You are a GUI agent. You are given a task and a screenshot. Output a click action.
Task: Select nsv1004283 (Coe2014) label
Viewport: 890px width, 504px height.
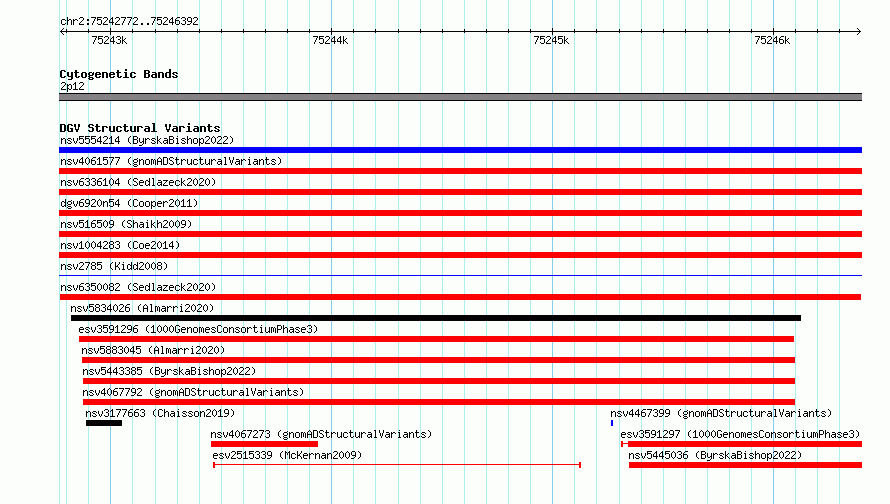coord(120,245)
